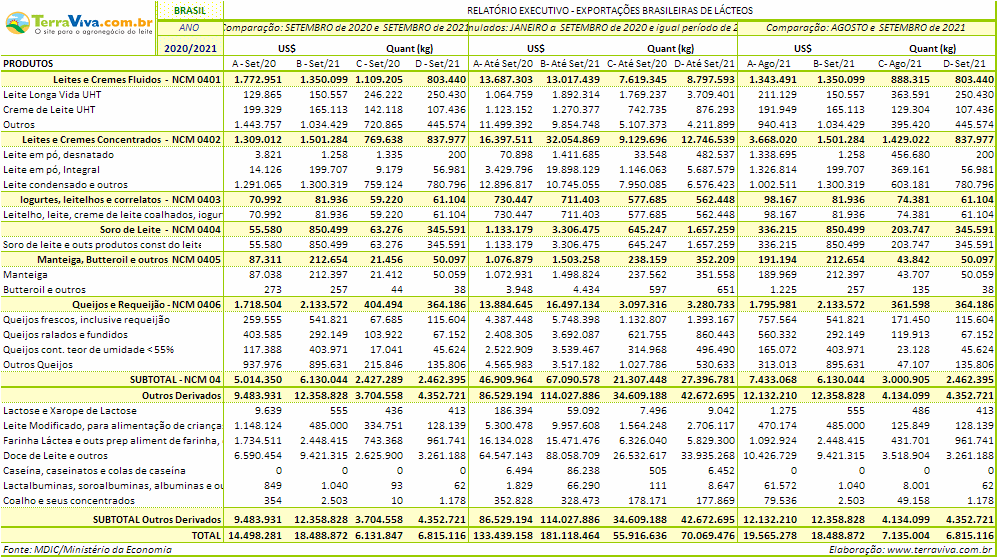The image size is (997, 557).
Task: Select the total value 14.498.281
Action: (254, 535)
